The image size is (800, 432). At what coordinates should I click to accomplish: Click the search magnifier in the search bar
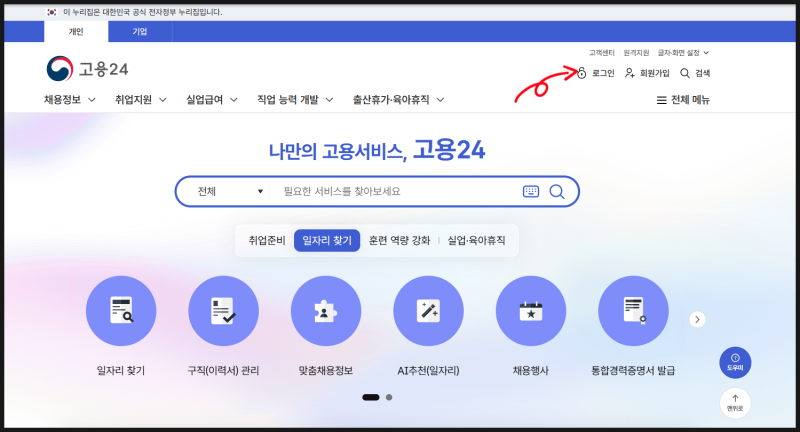click(x=557, y=191)
